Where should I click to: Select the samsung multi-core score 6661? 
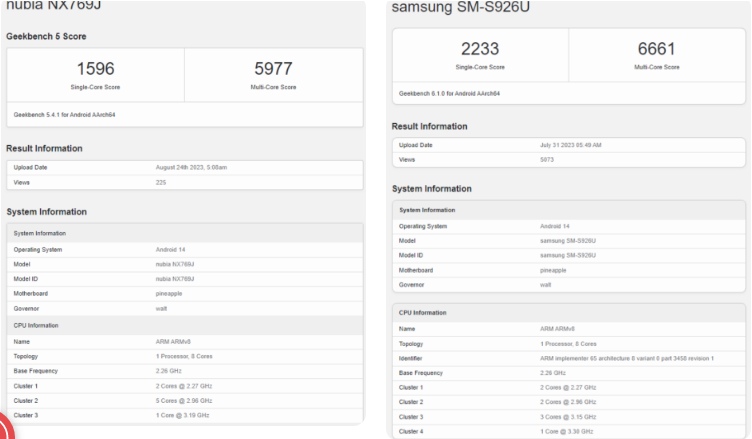[657, 49]
